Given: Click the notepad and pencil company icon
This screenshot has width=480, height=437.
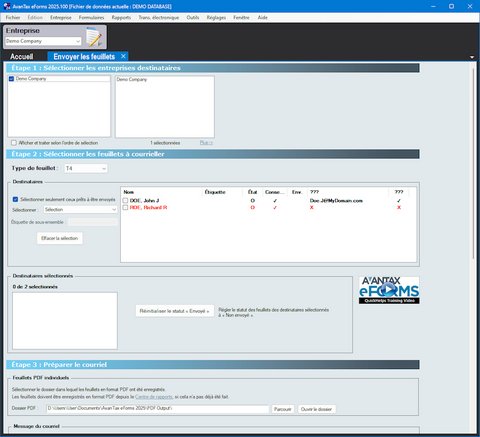Looking at the screenshot, I should point(95,37).
